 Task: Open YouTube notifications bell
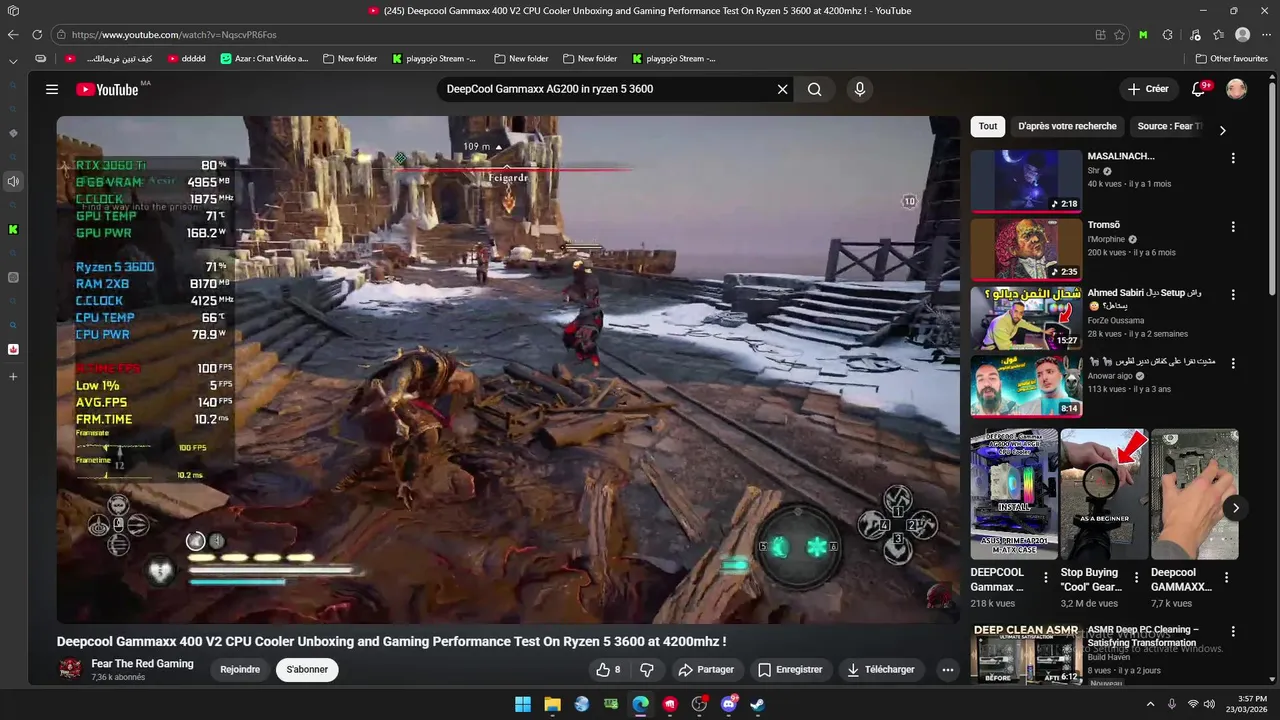(1198, 89)
